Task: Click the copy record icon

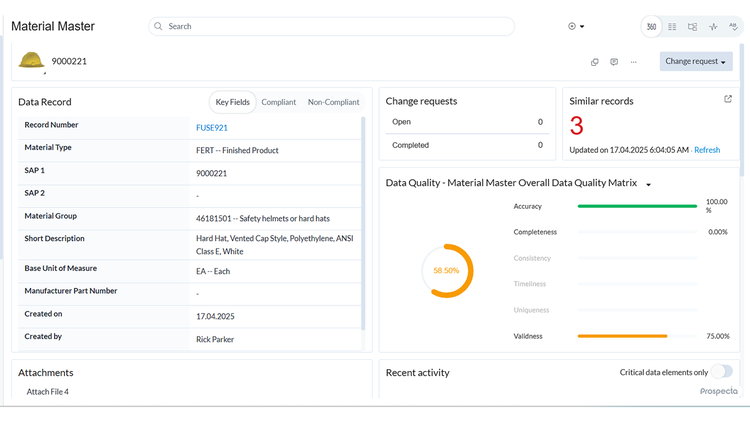Action: click(x=595, y=62)
